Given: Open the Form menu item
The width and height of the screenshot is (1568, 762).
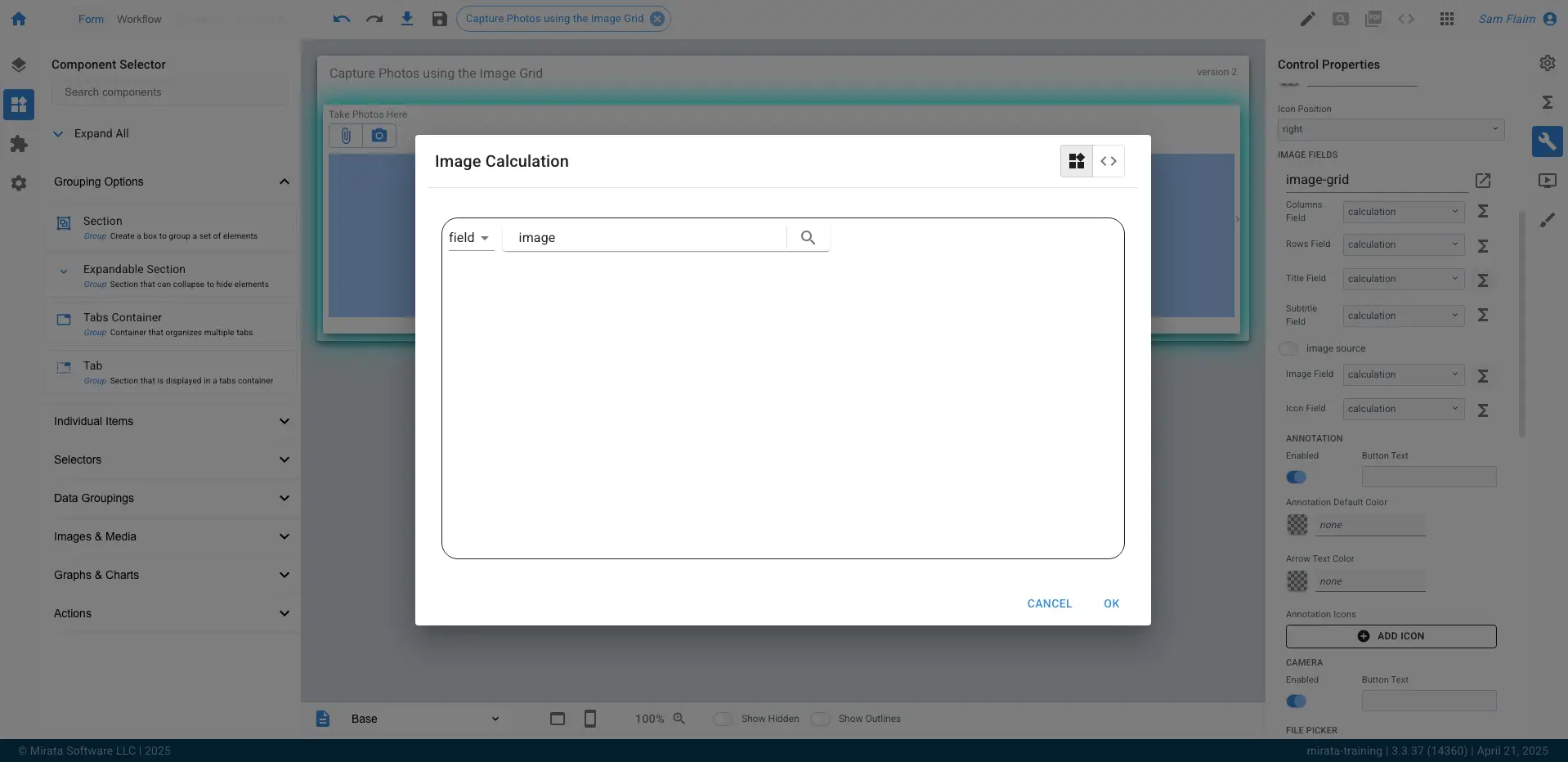Looking at the screenshot, I should [x=90, y=19].
